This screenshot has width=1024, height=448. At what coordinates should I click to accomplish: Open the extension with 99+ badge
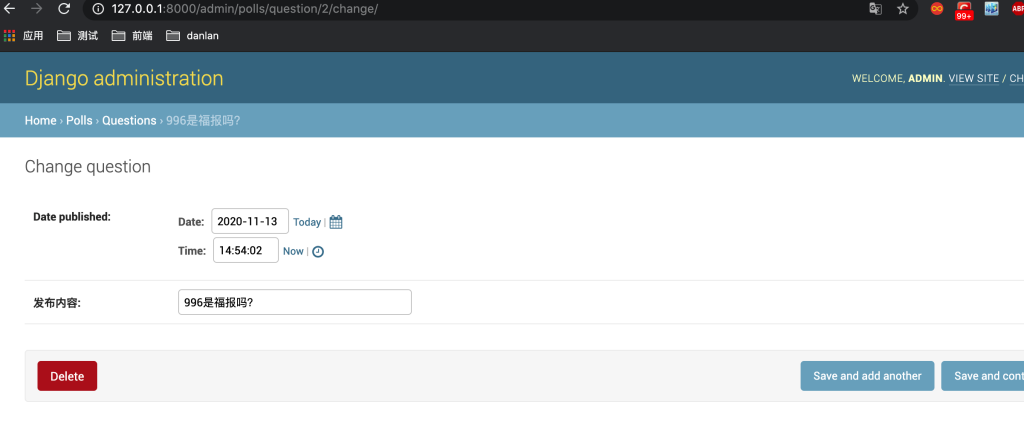pyautogui.click(x=964, y=10)
